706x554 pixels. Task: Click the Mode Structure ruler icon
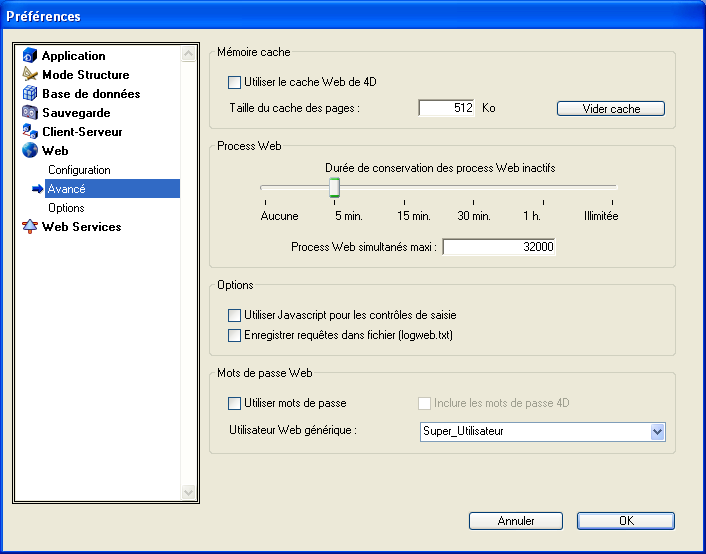pos(29,75)
